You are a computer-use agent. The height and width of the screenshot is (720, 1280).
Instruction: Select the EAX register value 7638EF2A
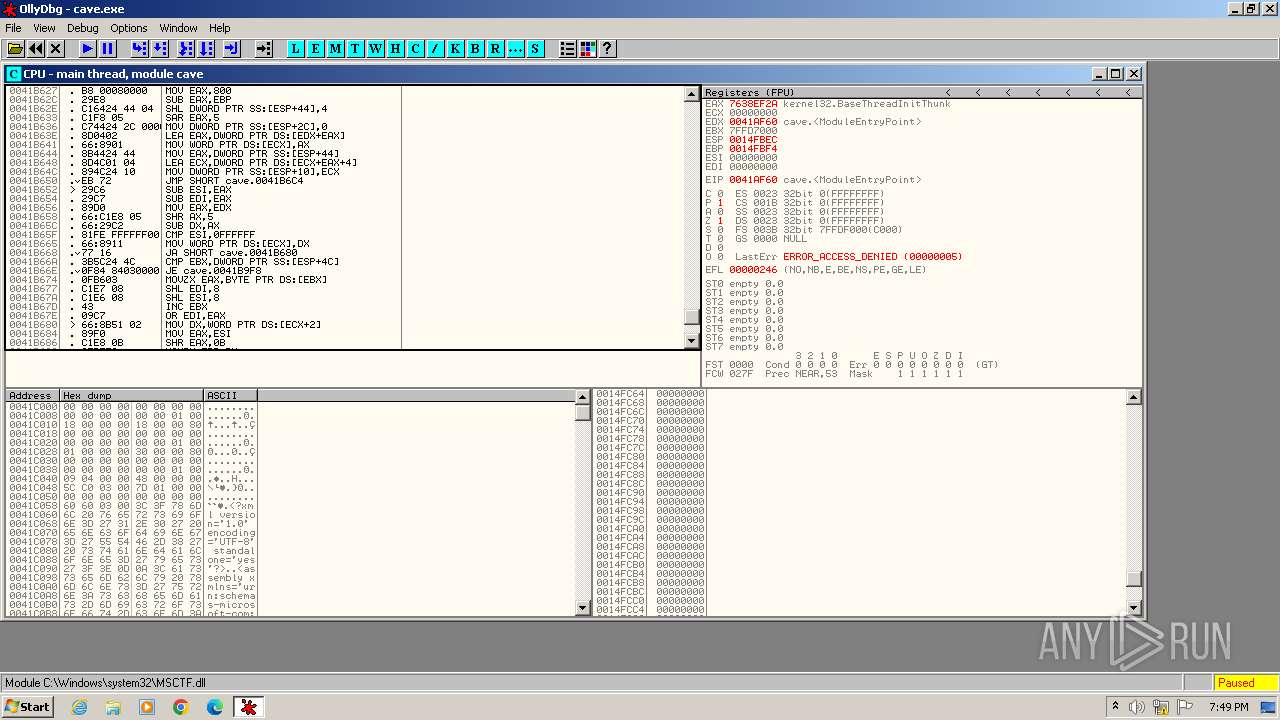click(x=753, y=104)
